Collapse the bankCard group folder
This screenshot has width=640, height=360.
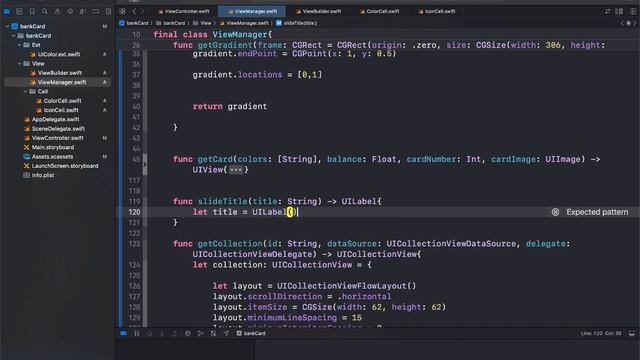[x=13, y=36]
